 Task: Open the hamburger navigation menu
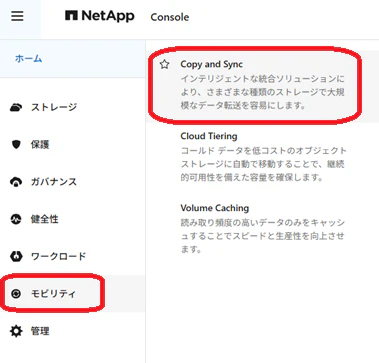(x=17, y=16)
